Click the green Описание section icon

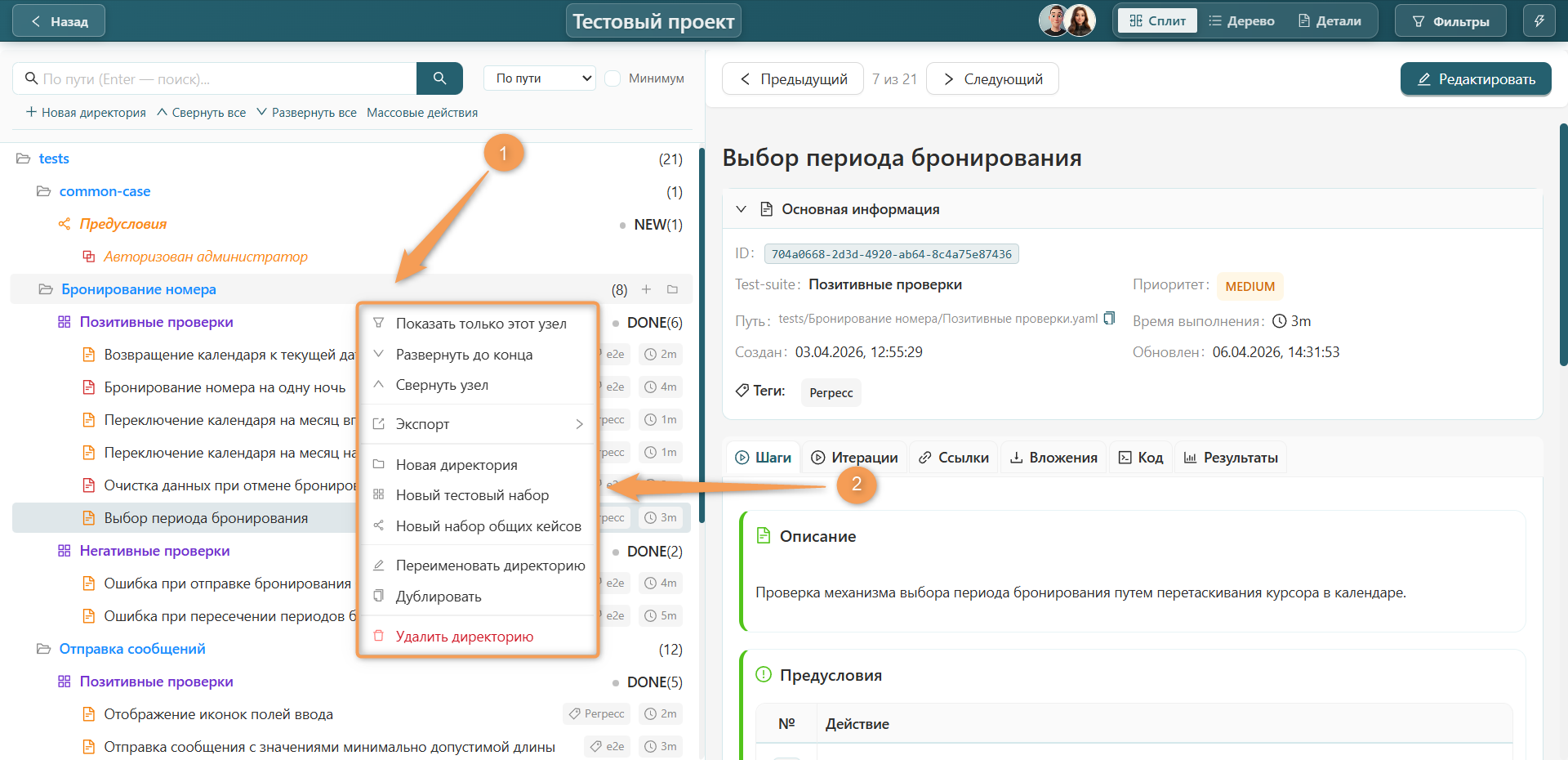[x=764, y=536]
